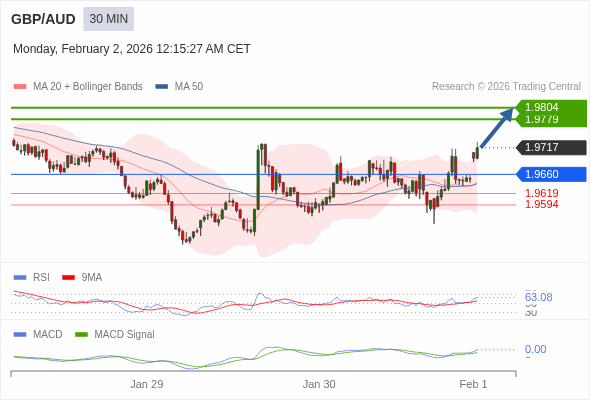The height and width of the screenshot is (400, 590).
Task: Click the 30 MIN timeframe badge
Action: point(108,19)
